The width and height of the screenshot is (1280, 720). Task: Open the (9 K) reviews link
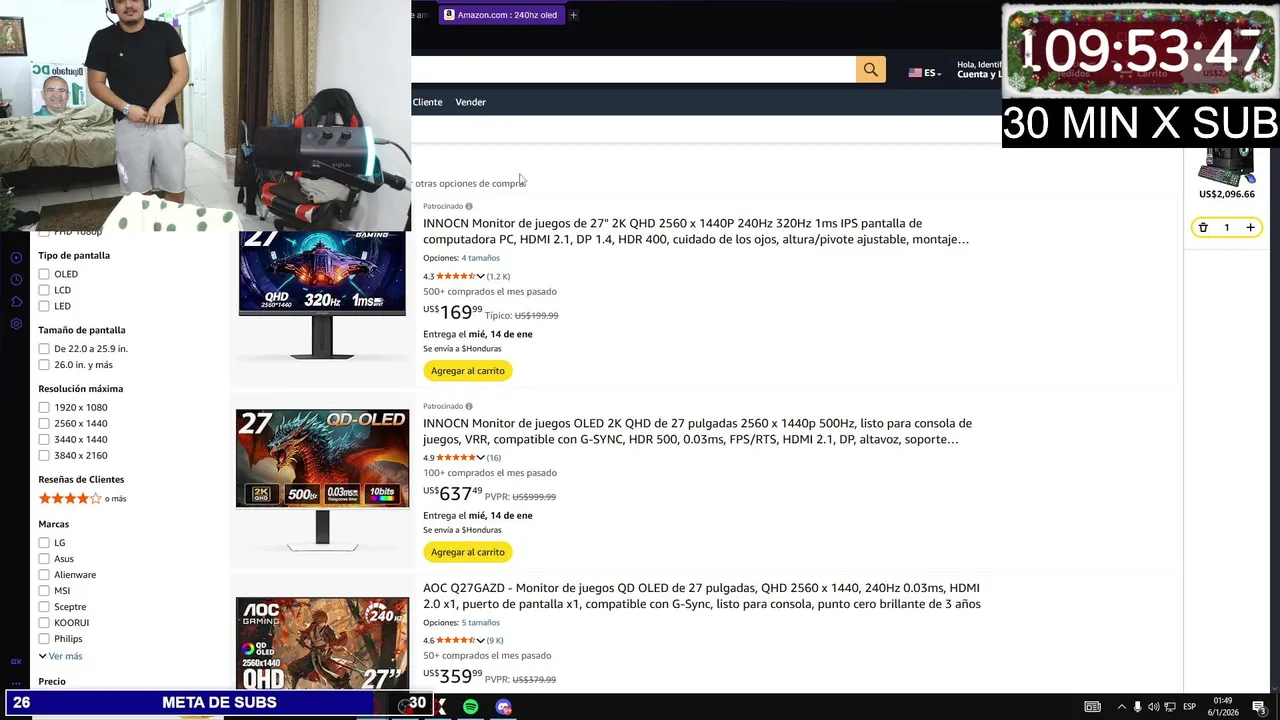coord(494,640)
